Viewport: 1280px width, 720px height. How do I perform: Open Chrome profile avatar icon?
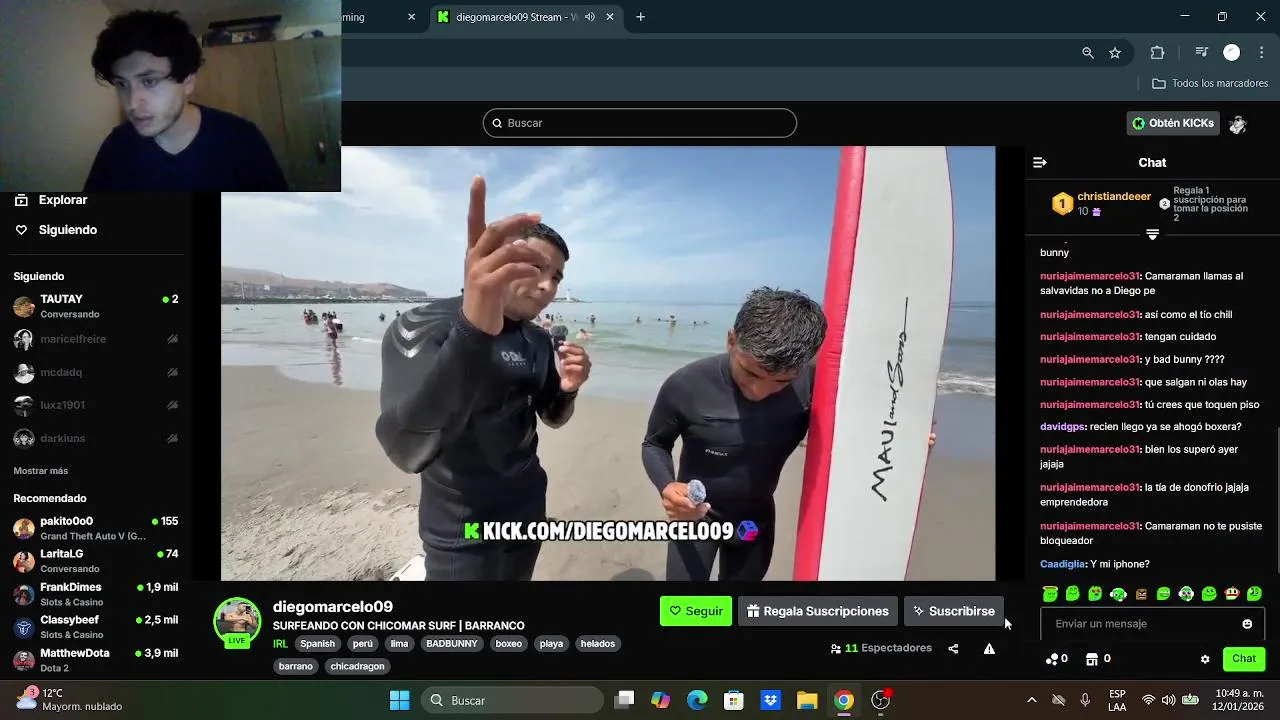[1232, 53]
